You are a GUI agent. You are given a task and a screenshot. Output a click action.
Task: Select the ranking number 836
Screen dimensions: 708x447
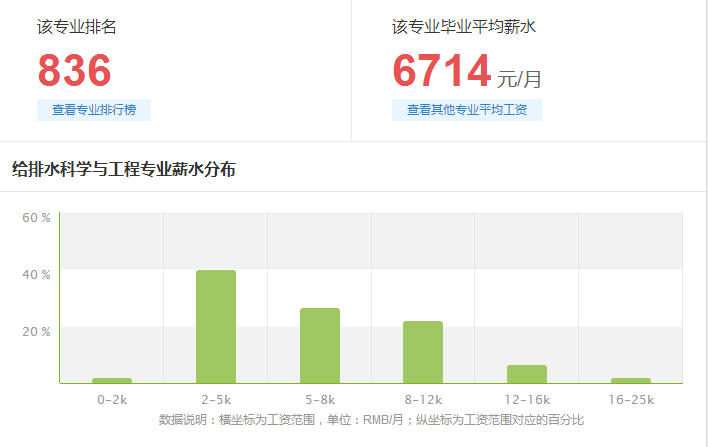tap(75, 70)
